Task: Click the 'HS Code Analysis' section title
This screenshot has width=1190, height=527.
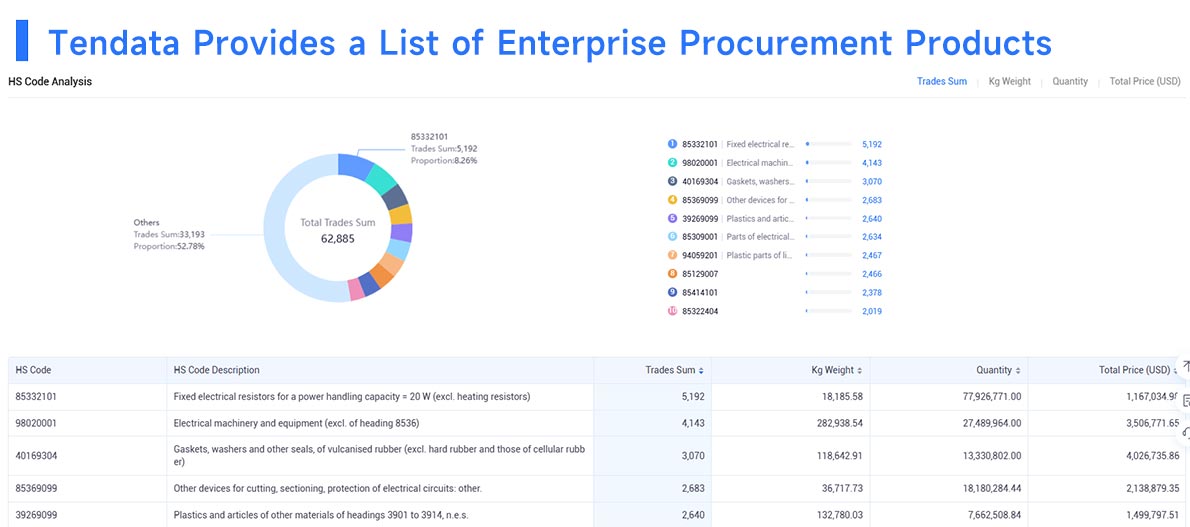Action: coord(50,81)
